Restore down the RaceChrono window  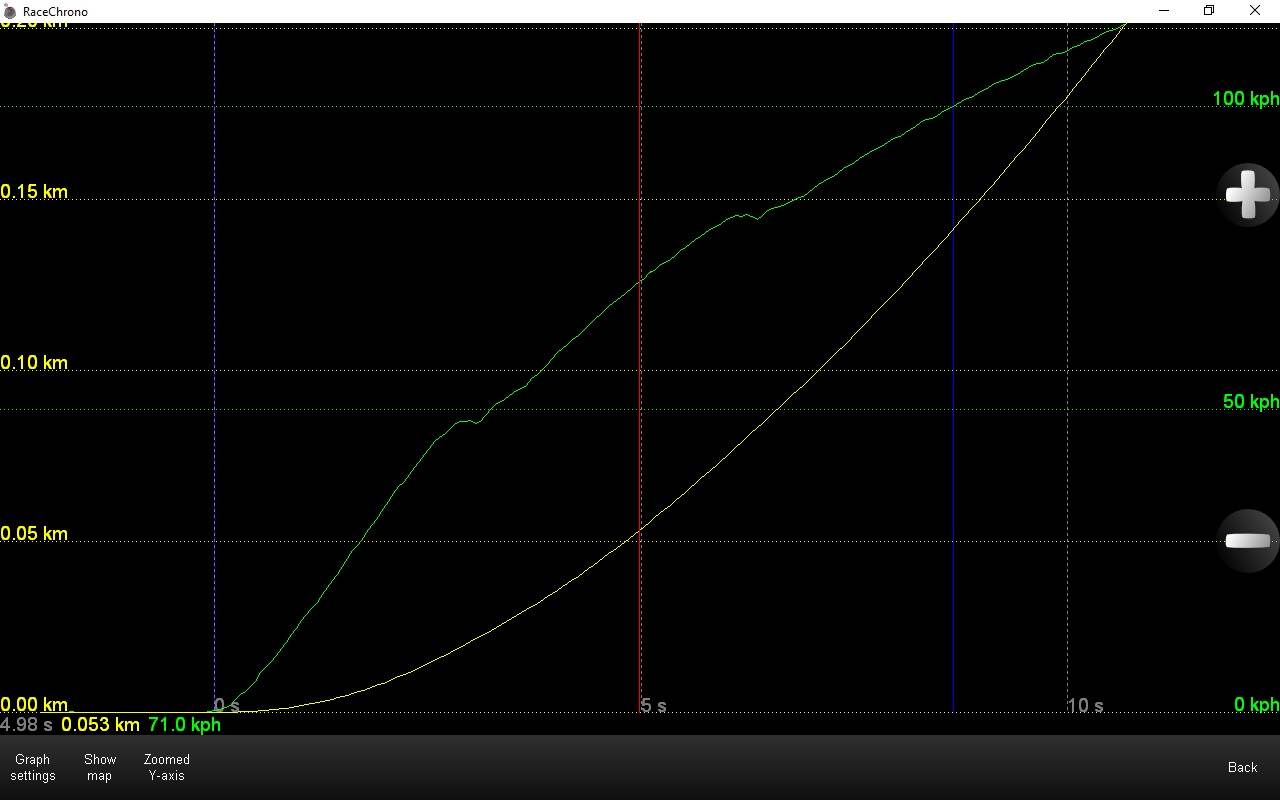(1209, 11)
